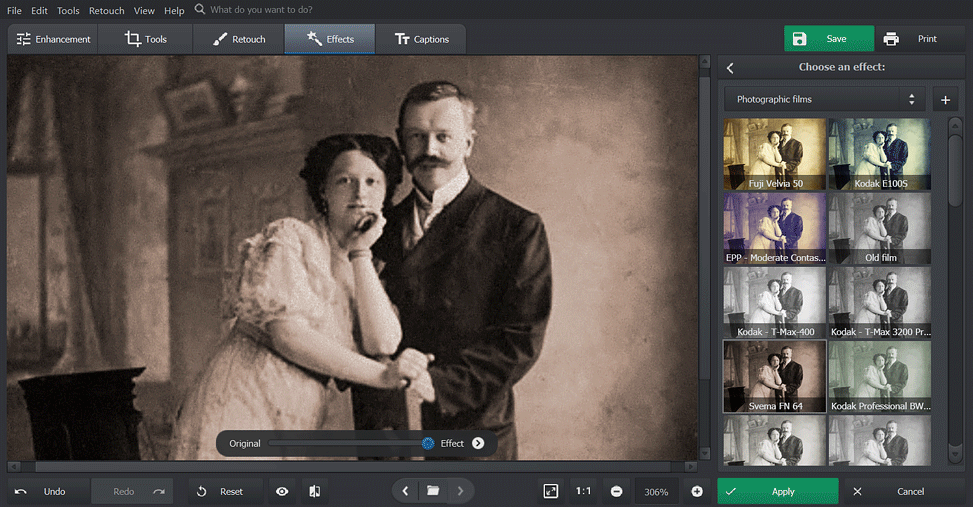This screenshot has width=973, height=507.
Task: Click the Original-Effect intensity slider handle
Action: 427,443
